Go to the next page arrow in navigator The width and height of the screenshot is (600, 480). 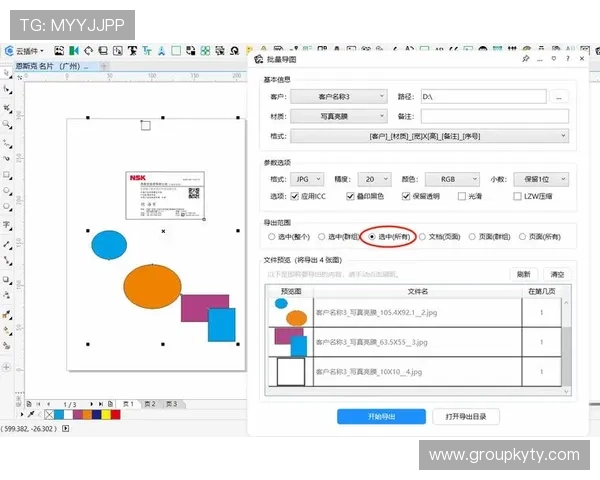[91, 404]
